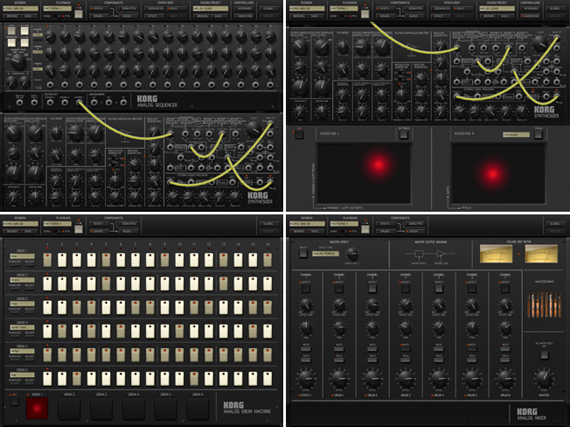Screen dimensions: 570x427
Task: Select KEYBOARD controller in sequencer view top bar
Action: [x=244, y=8]
